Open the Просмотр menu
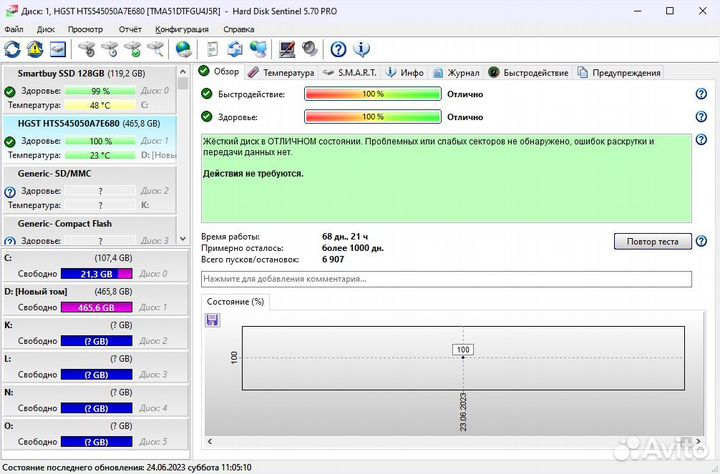The height and width of the screenshot is (474, 720). pyautogui.click(x=85, y=29)
